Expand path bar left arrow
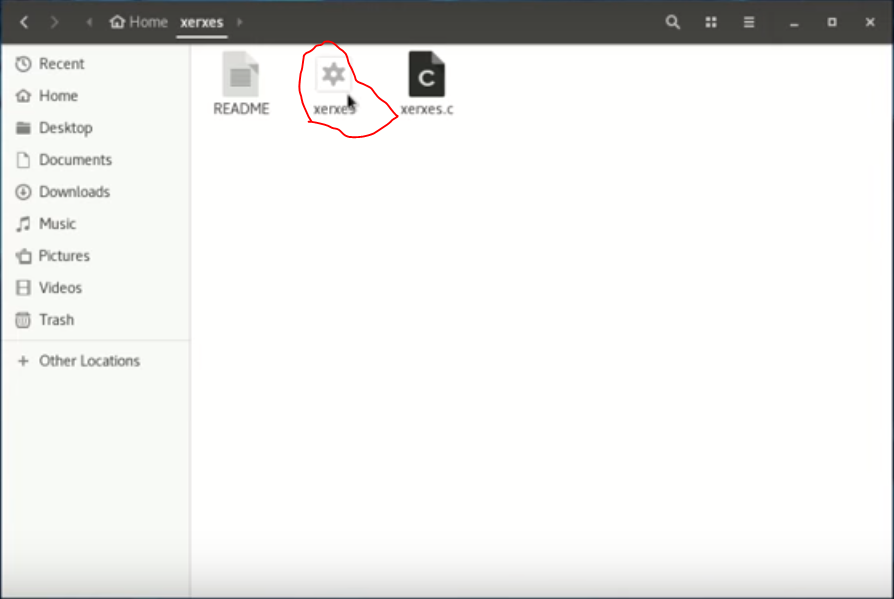Screen dimensions: 894x599 point(90,22)
